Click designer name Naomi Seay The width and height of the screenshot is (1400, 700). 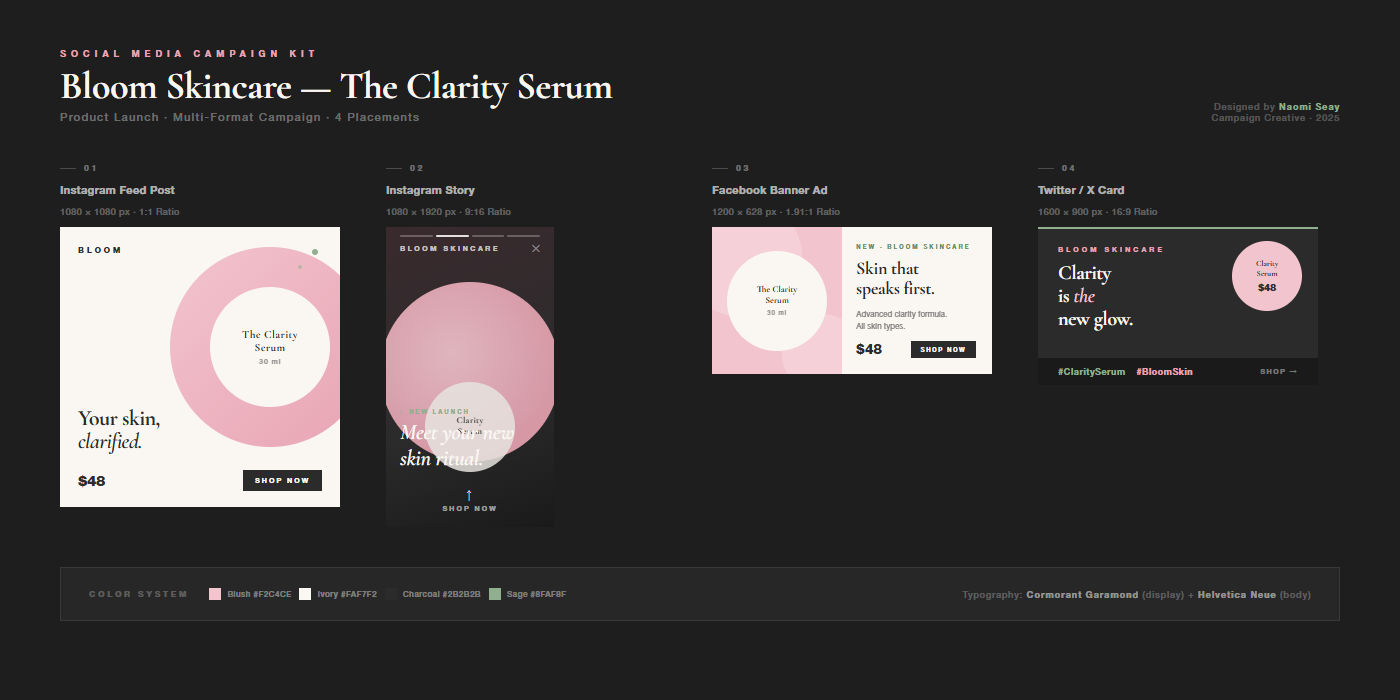(1308, 107)
